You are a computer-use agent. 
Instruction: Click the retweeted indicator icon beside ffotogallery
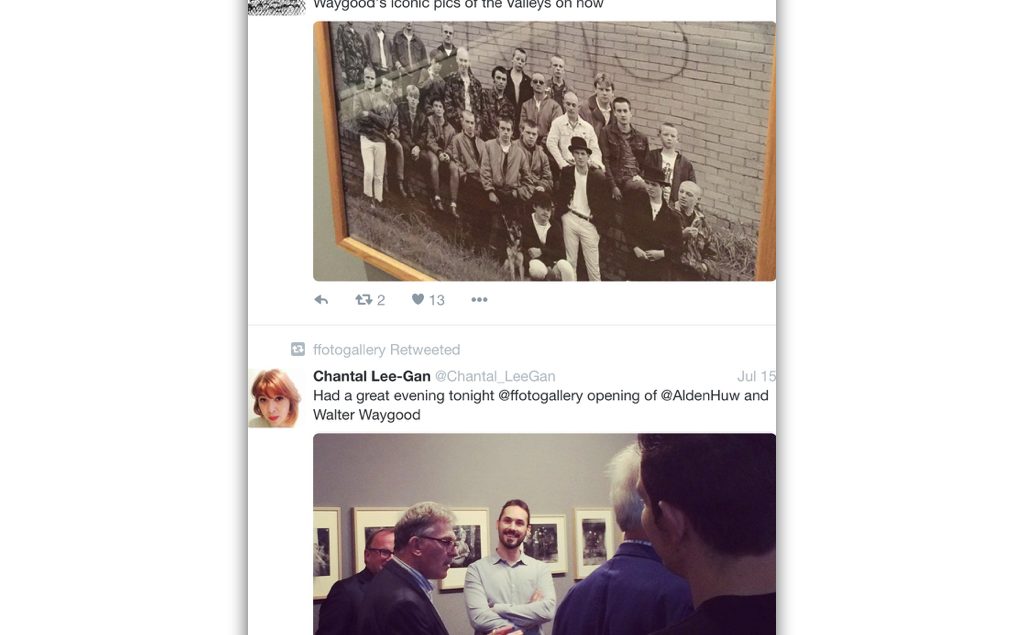(x=298, y=349)
